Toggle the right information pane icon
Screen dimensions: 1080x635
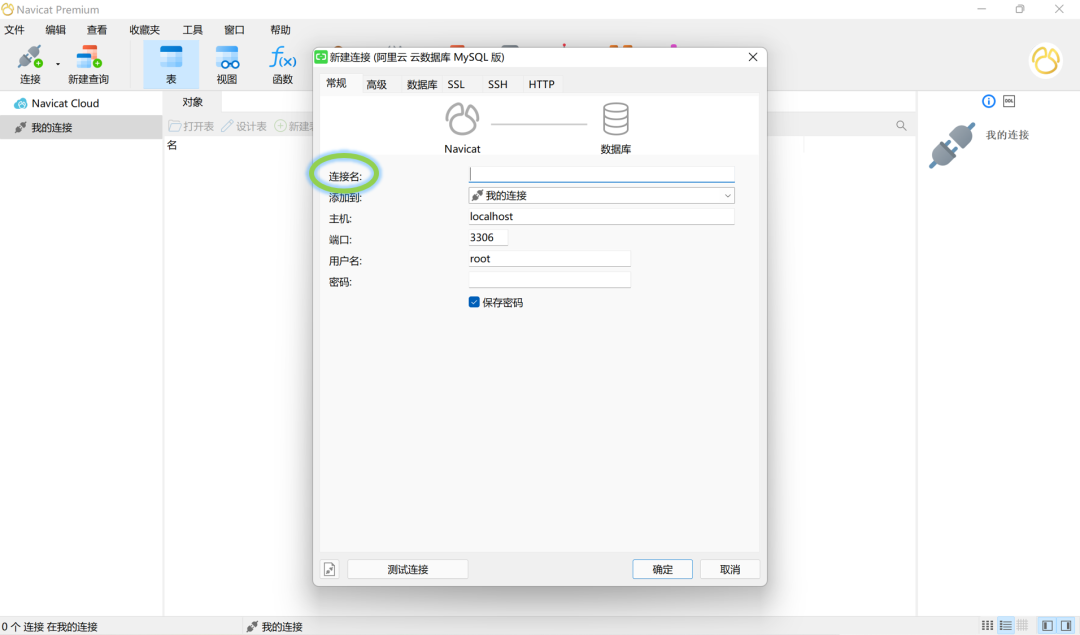click(x=1066, y=625)
